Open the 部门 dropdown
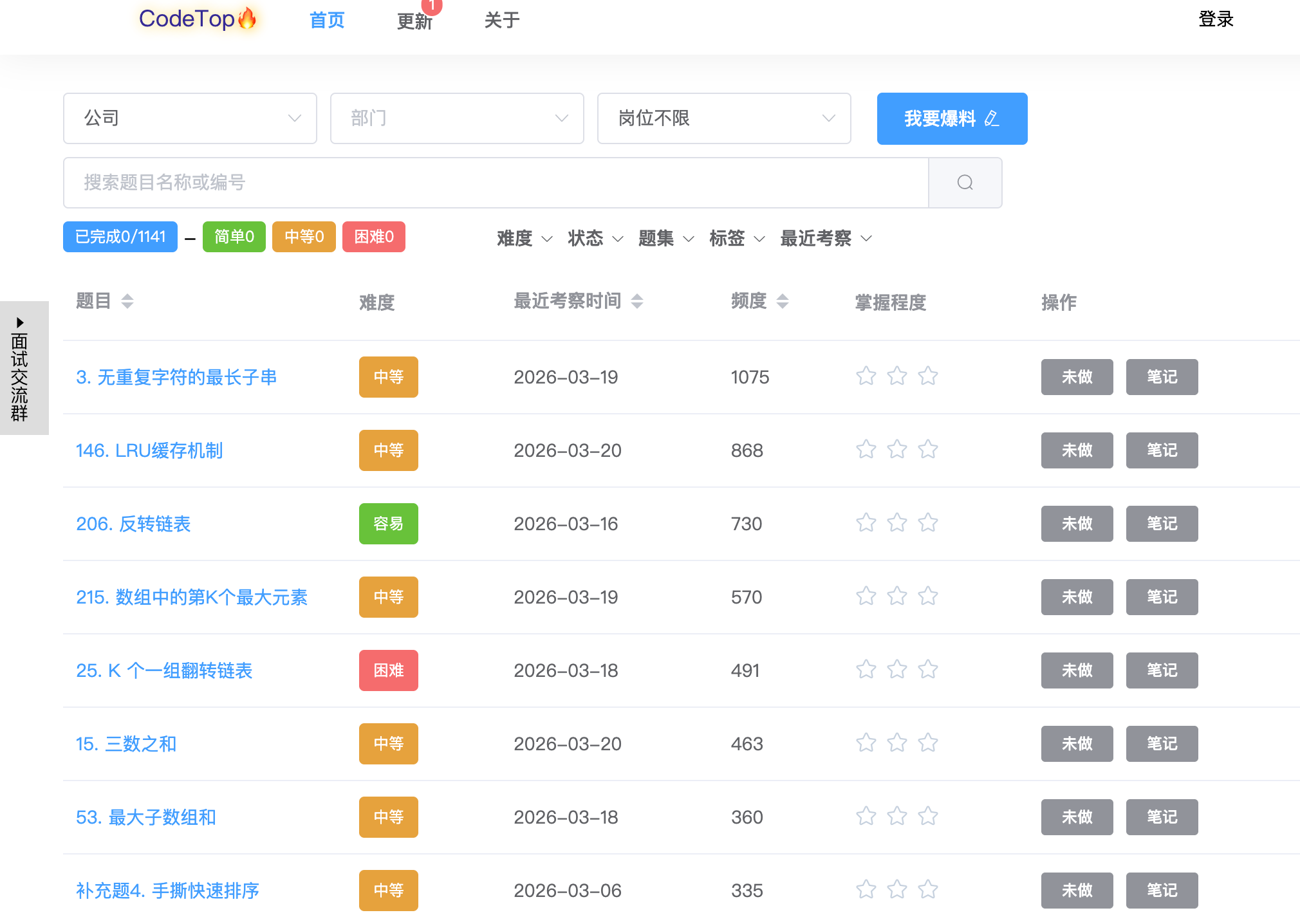1300x924 pixels. pos(457,118)
